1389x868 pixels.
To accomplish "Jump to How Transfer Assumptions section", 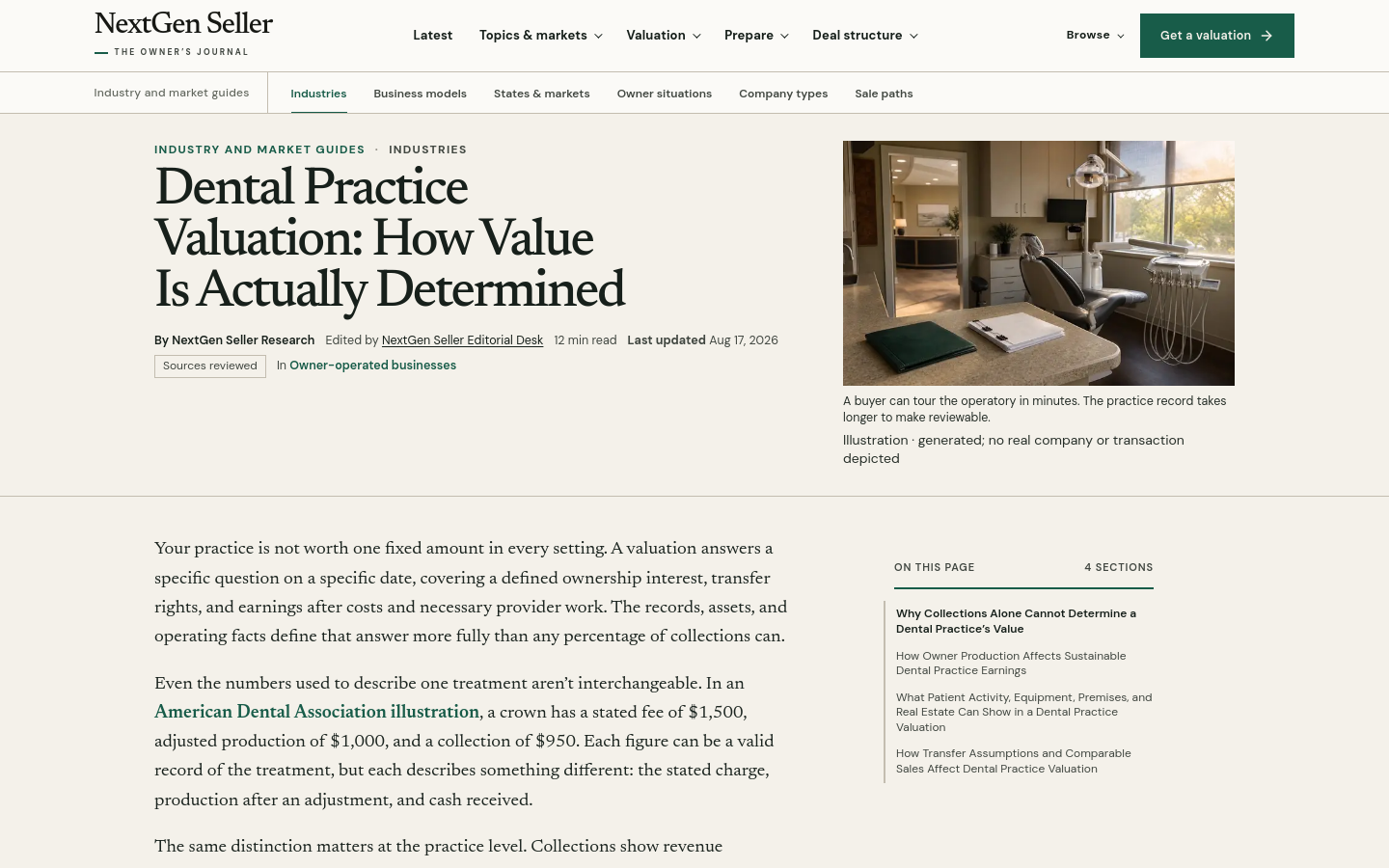I will click(1013, 761).
